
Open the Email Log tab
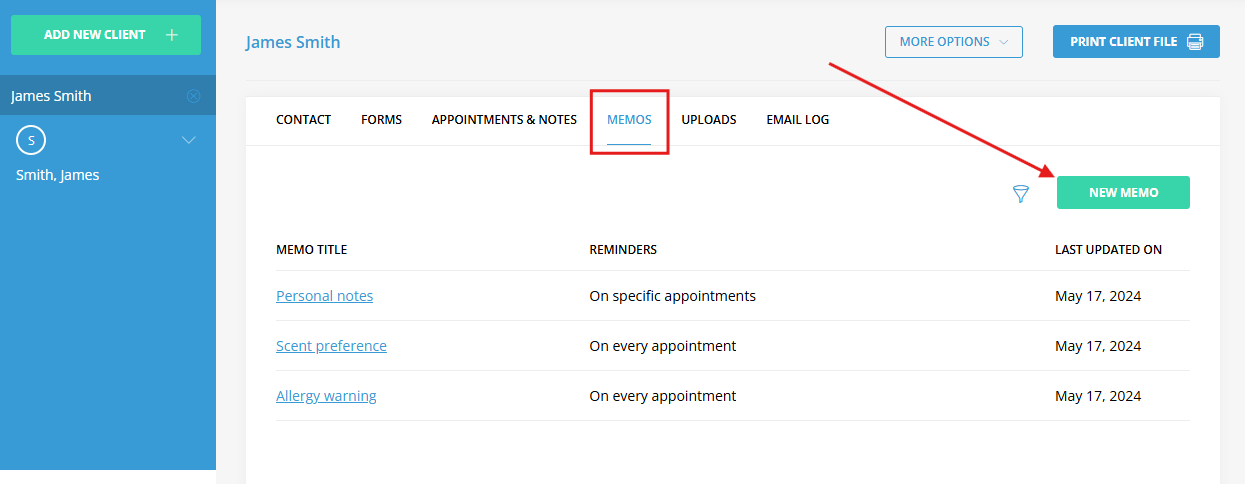pos(798,120)
